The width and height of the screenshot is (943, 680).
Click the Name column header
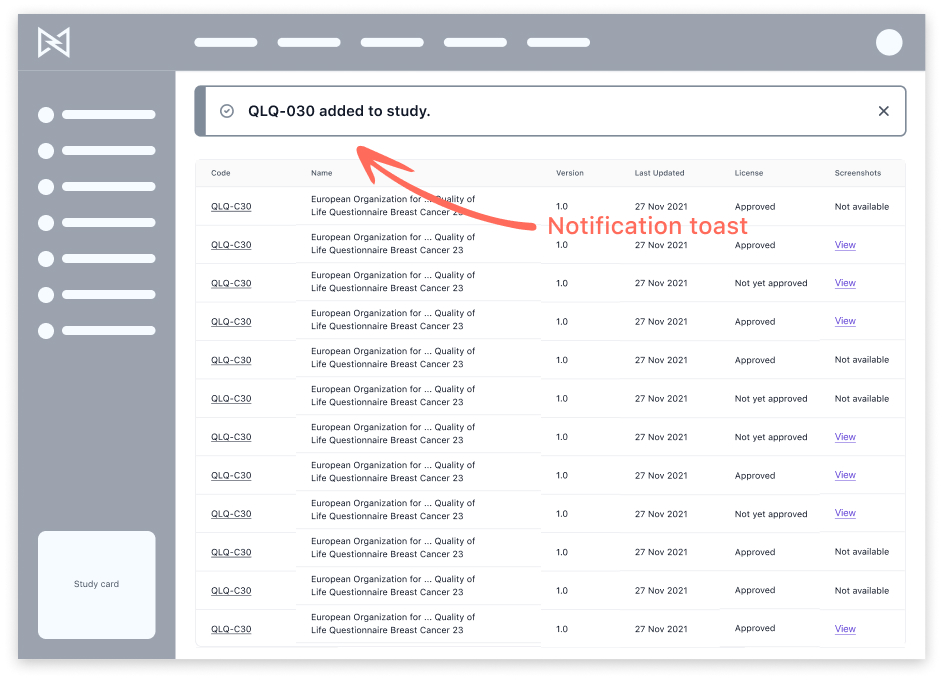click(x=322, y=173)
